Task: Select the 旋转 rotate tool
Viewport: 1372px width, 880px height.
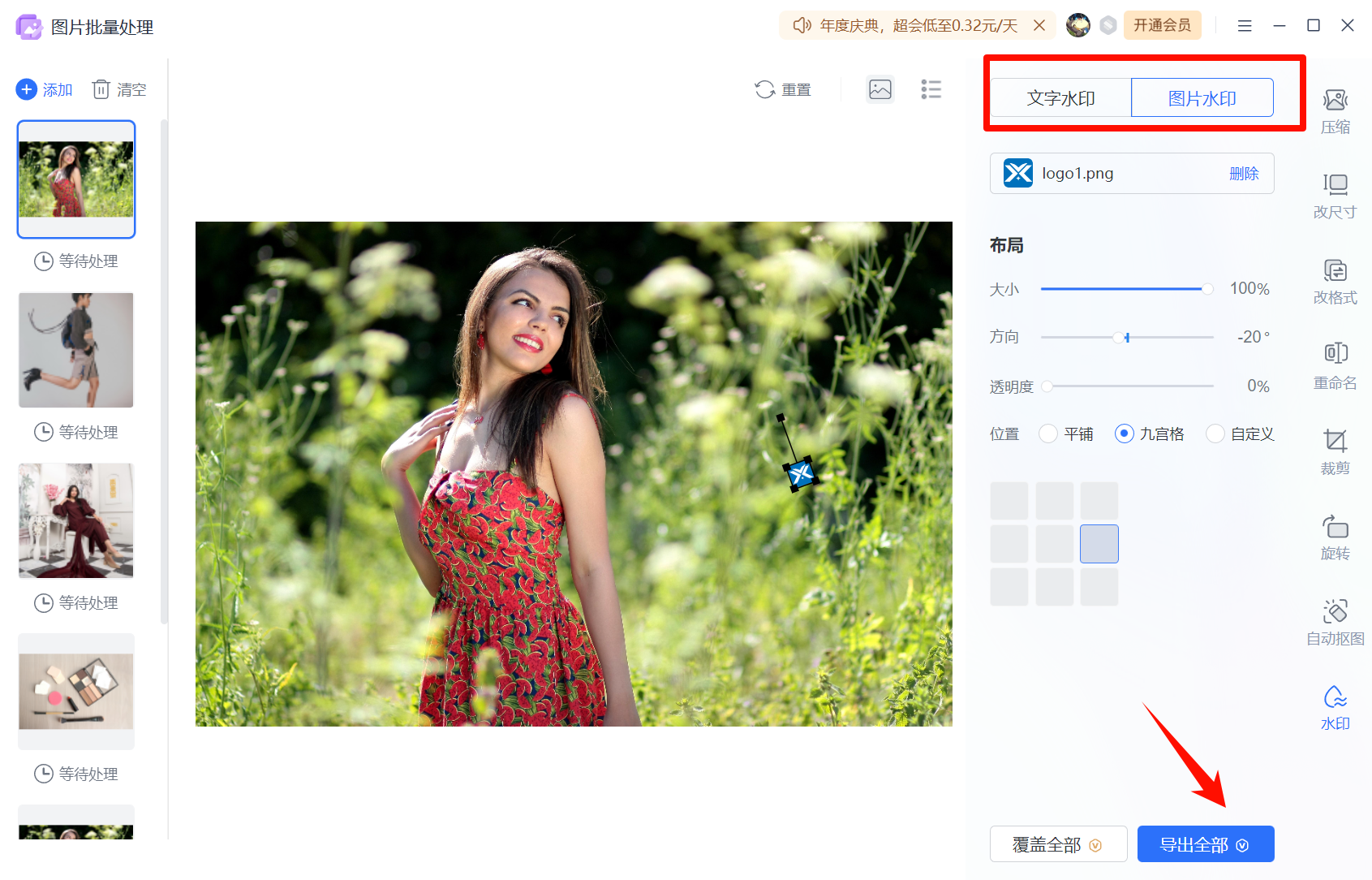Action: [x=1335, y=537]
